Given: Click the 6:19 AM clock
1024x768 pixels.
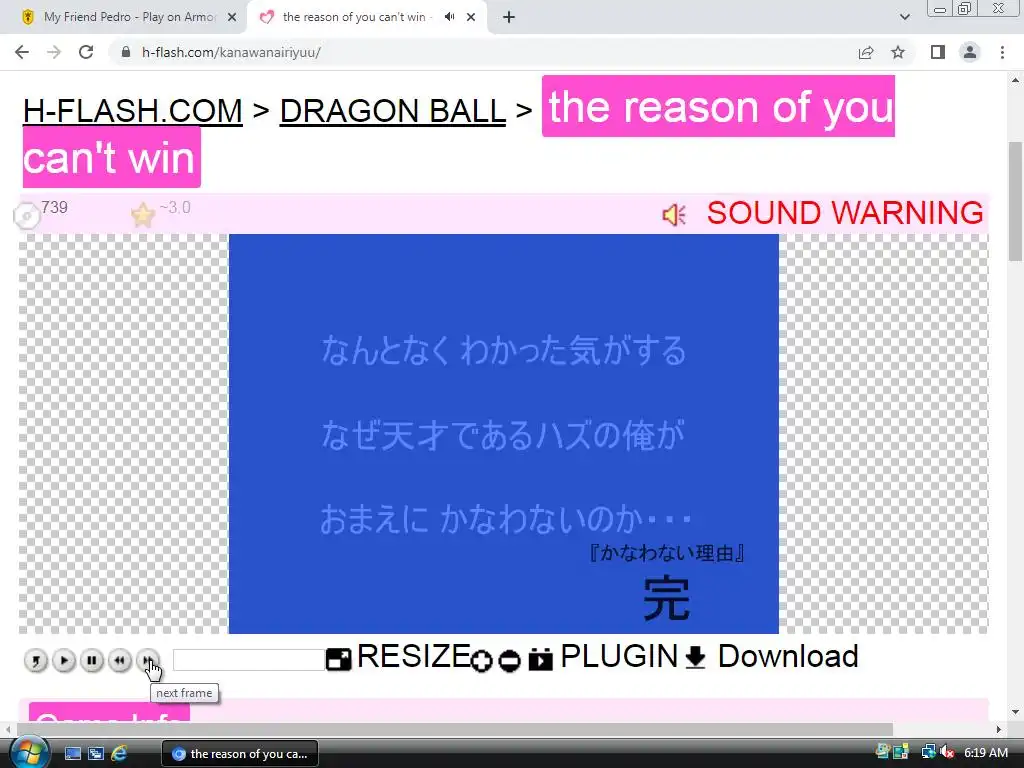Looking at the screenshot, I should click(985, 753).
